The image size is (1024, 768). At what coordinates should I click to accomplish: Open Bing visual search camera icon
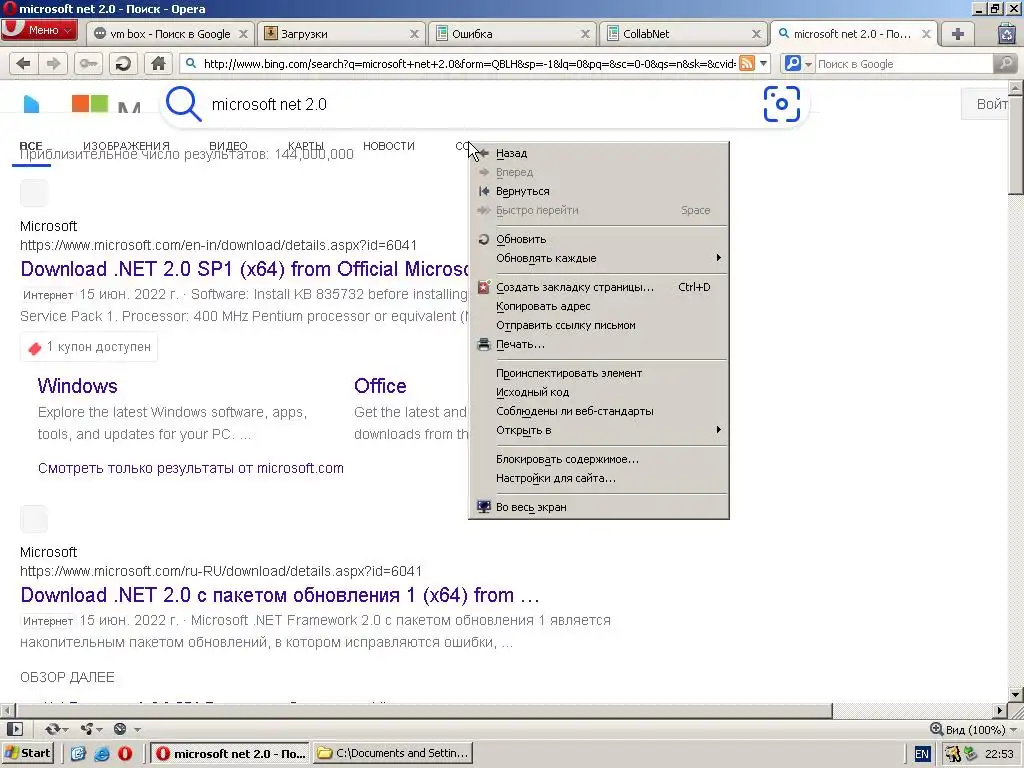click(x=782, y=104)
